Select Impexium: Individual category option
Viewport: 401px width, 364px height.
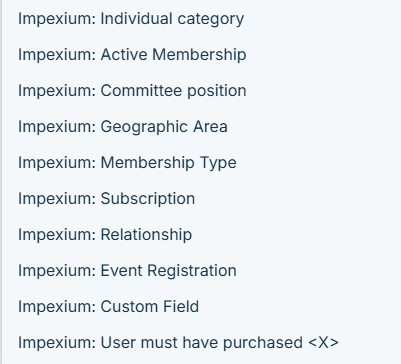(x=201, y=19)
